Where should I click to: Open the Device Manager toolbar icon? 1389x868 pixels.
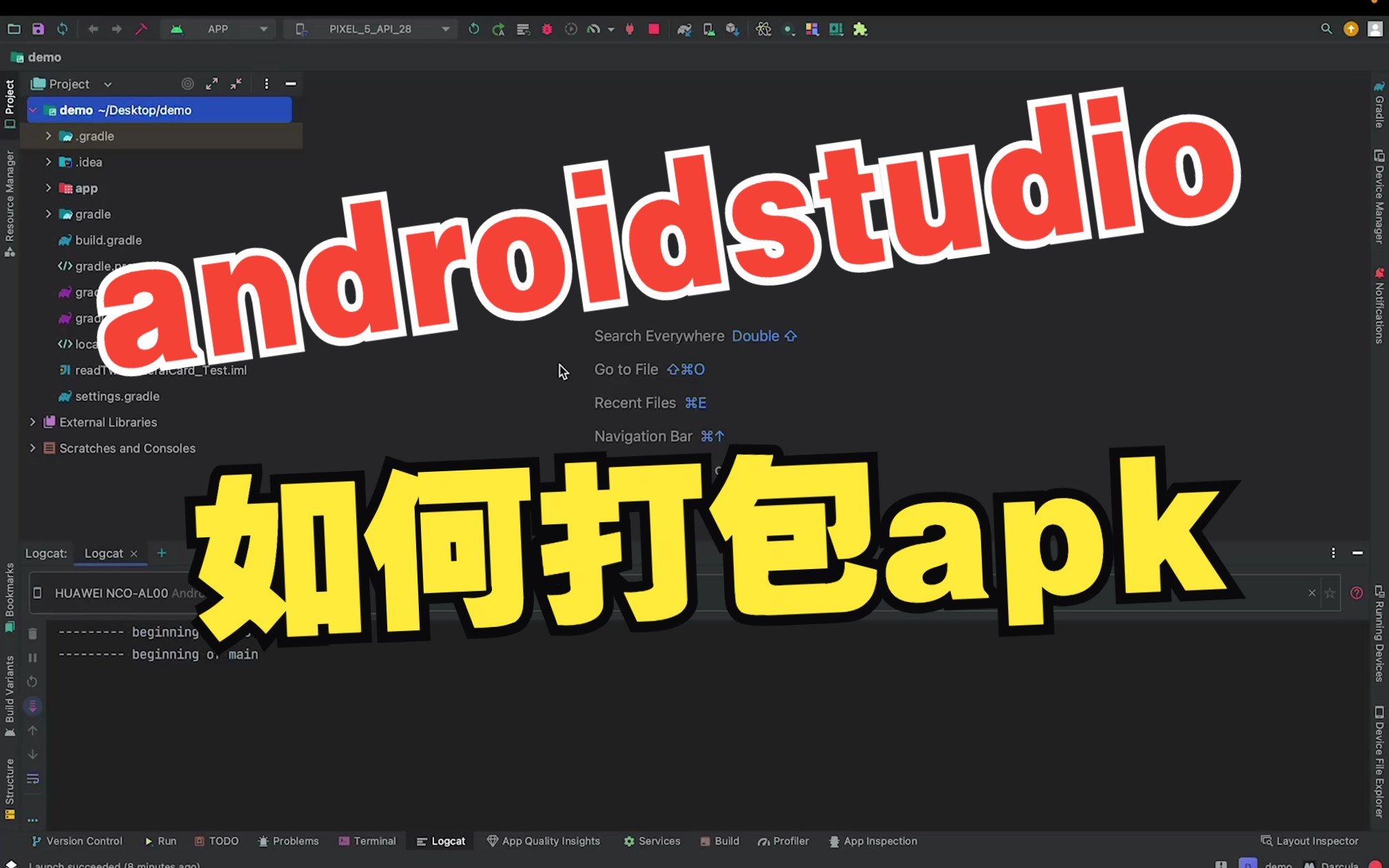(708, 29)
